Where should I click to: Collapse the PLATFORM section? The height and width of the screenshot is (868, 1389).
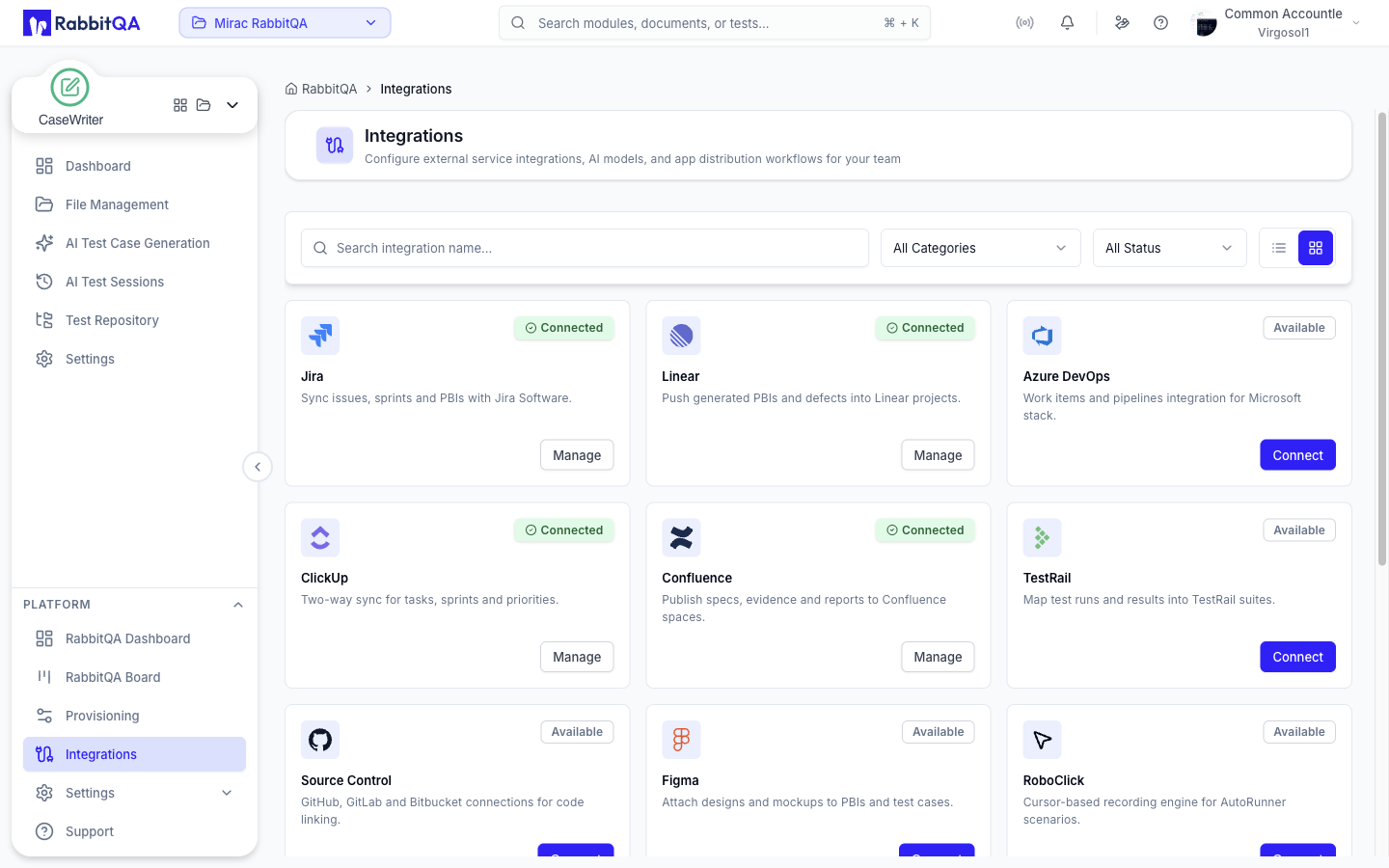[x=238, y=605]
